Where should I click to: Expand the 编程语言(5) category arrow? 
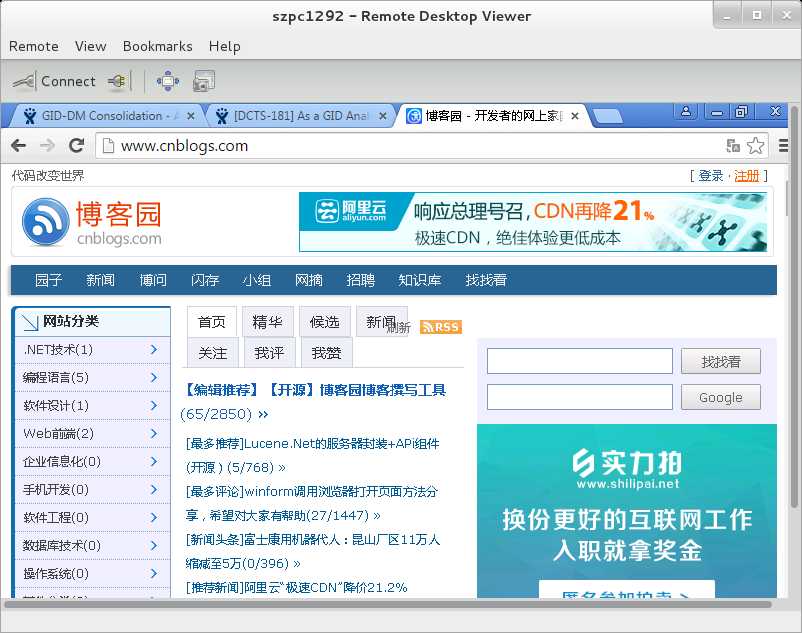154,378
